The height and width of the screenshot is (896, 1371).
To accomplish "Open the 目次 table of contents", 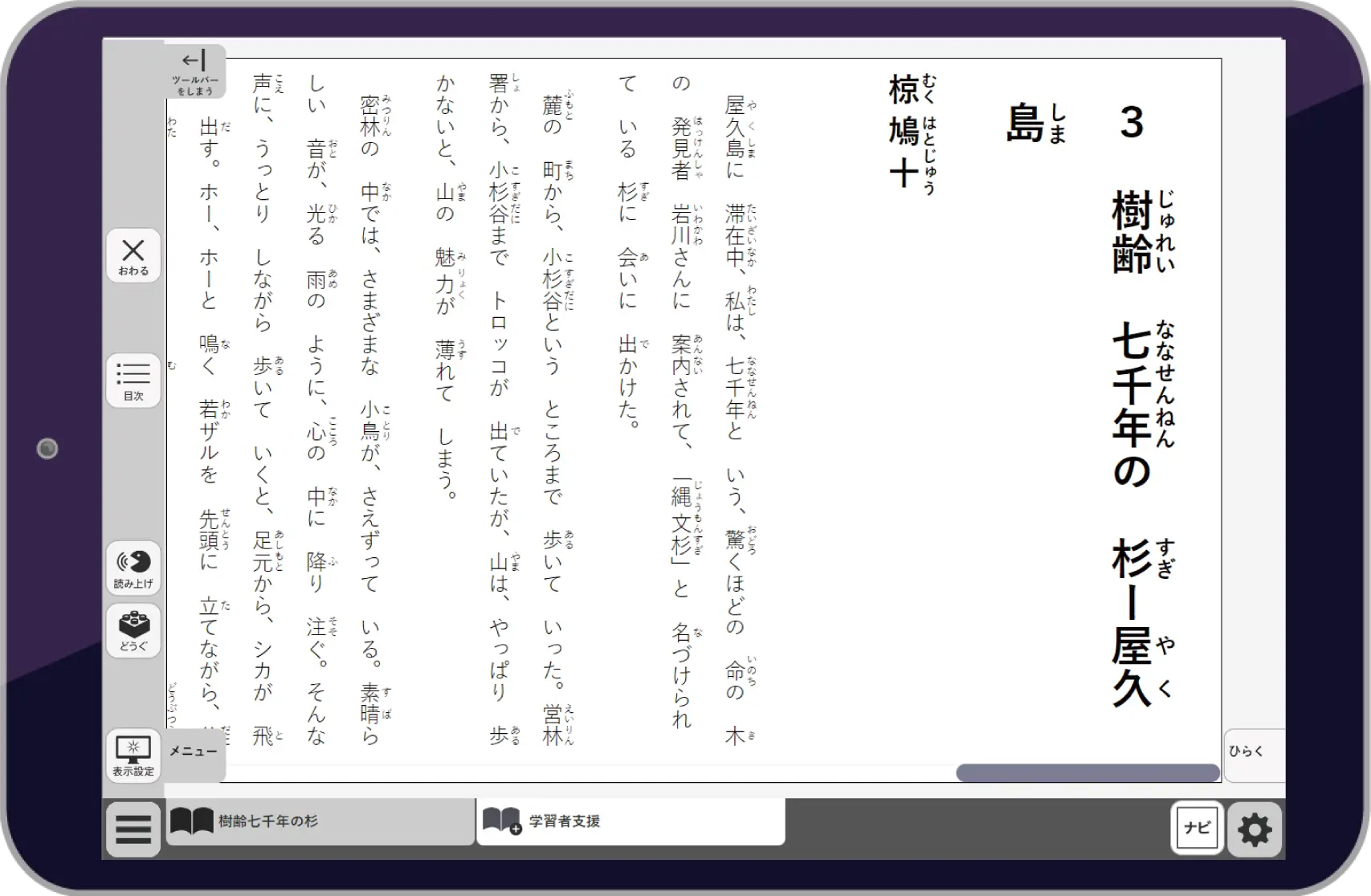I will pyautogui.click(x=133, y=380).
